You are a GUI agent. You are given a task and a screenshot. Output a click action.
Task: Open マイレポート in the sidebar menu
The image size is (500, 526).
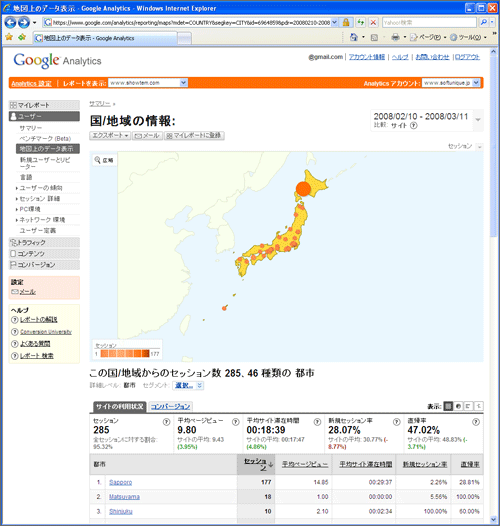point(44,105)
